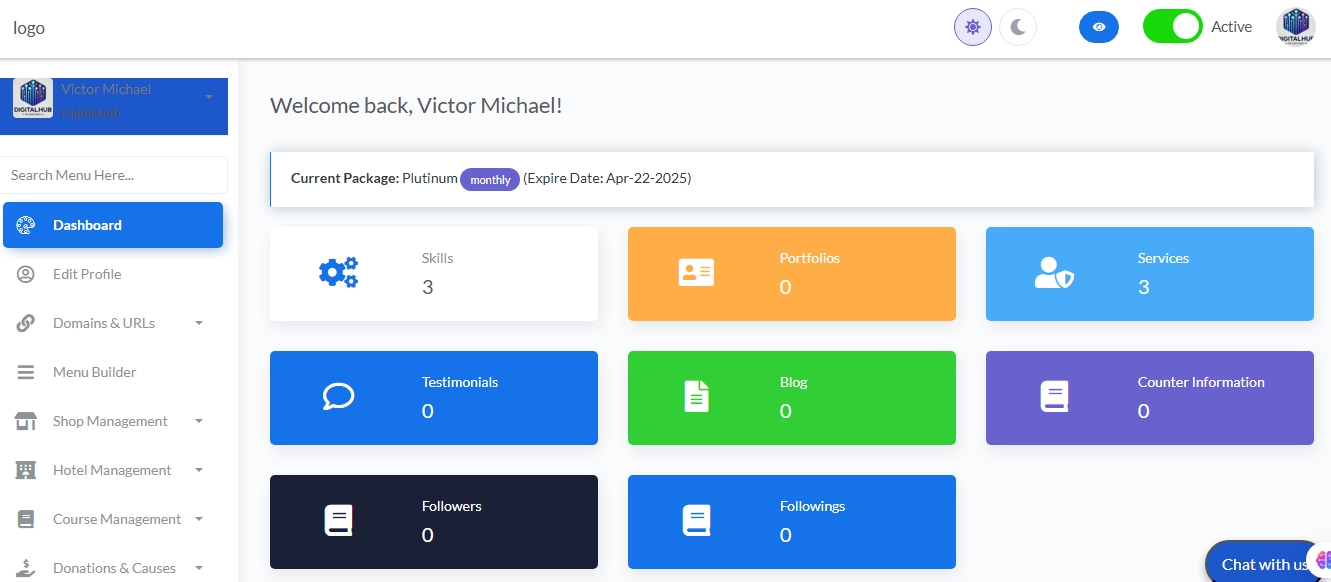Click the Blog document icon
The height and width of the screenshot is (582, 1331).
[696, 397]
